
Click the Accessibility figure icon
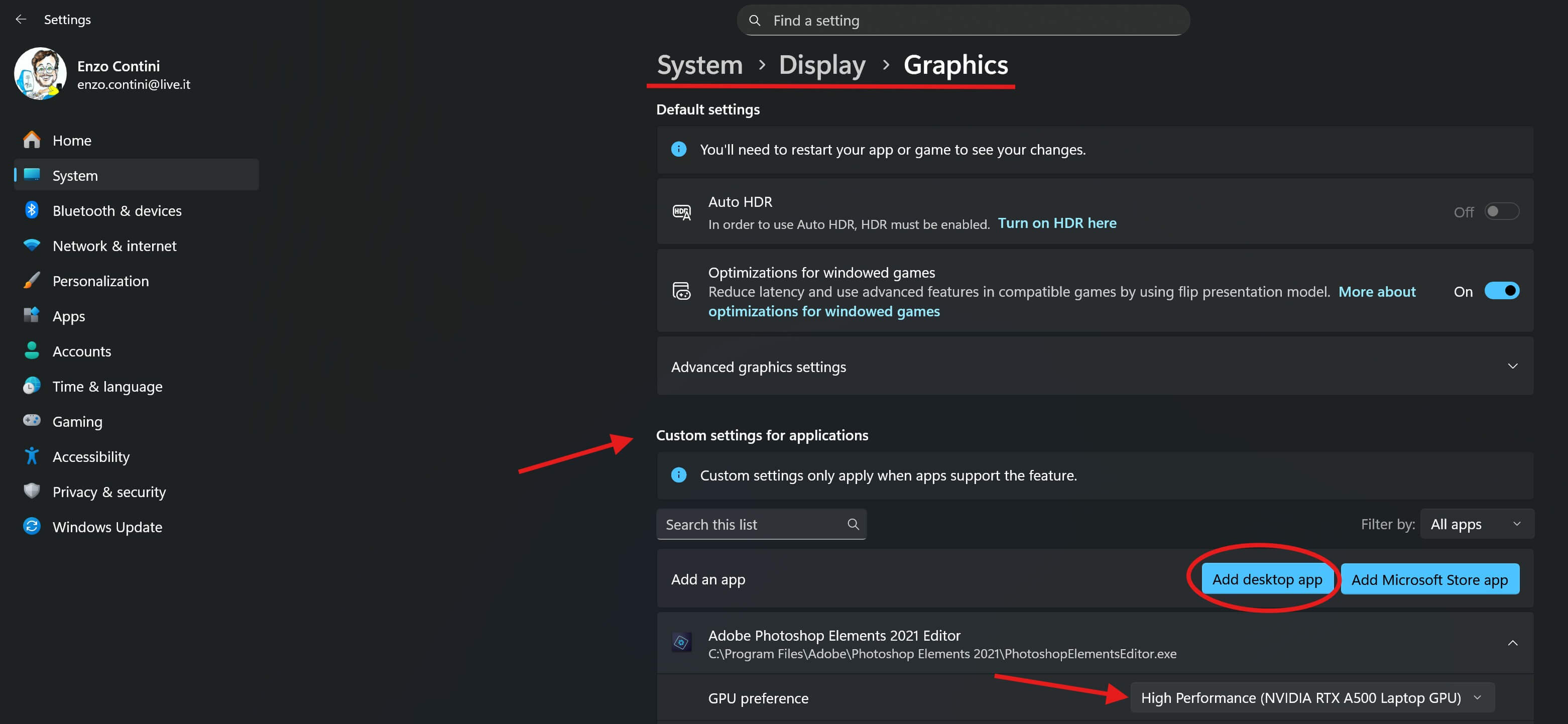click(32, 456)
